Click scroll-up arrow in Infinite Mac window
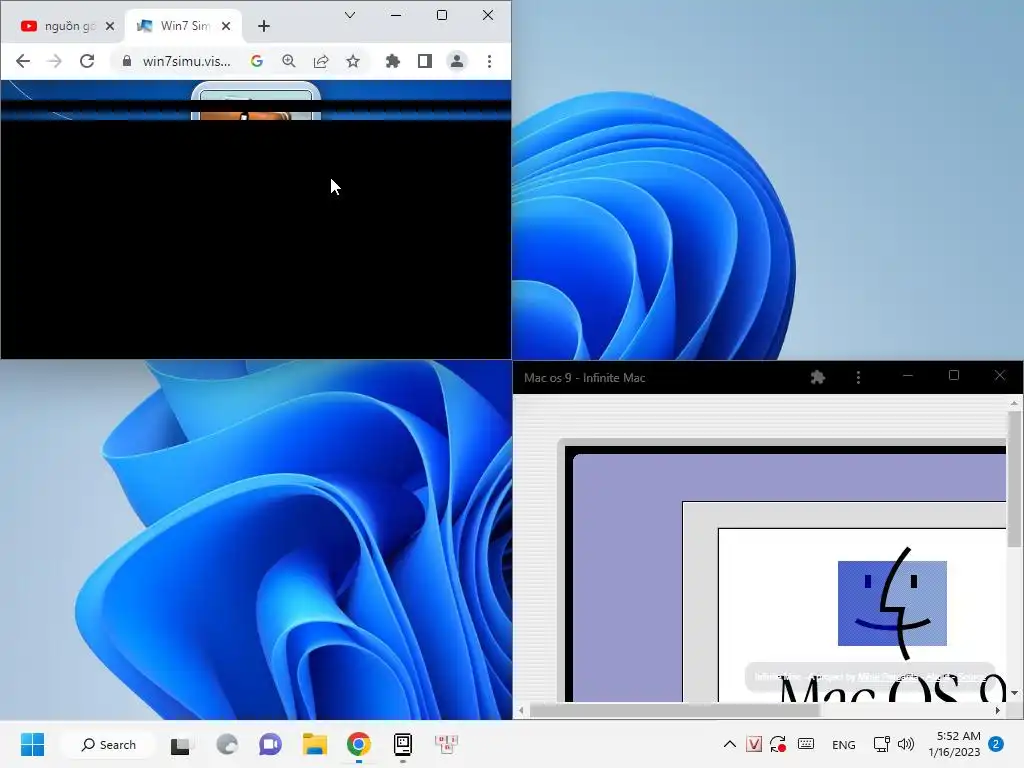 pyautogui.click(x=1014, y=403)
